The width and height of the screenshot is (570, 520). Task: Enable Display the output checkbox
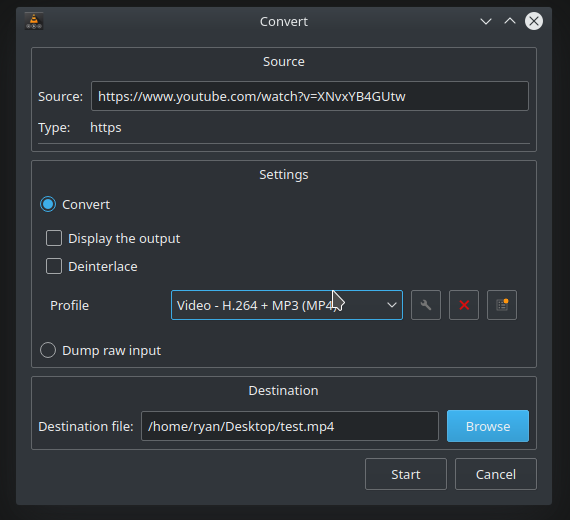coord(54,239)
